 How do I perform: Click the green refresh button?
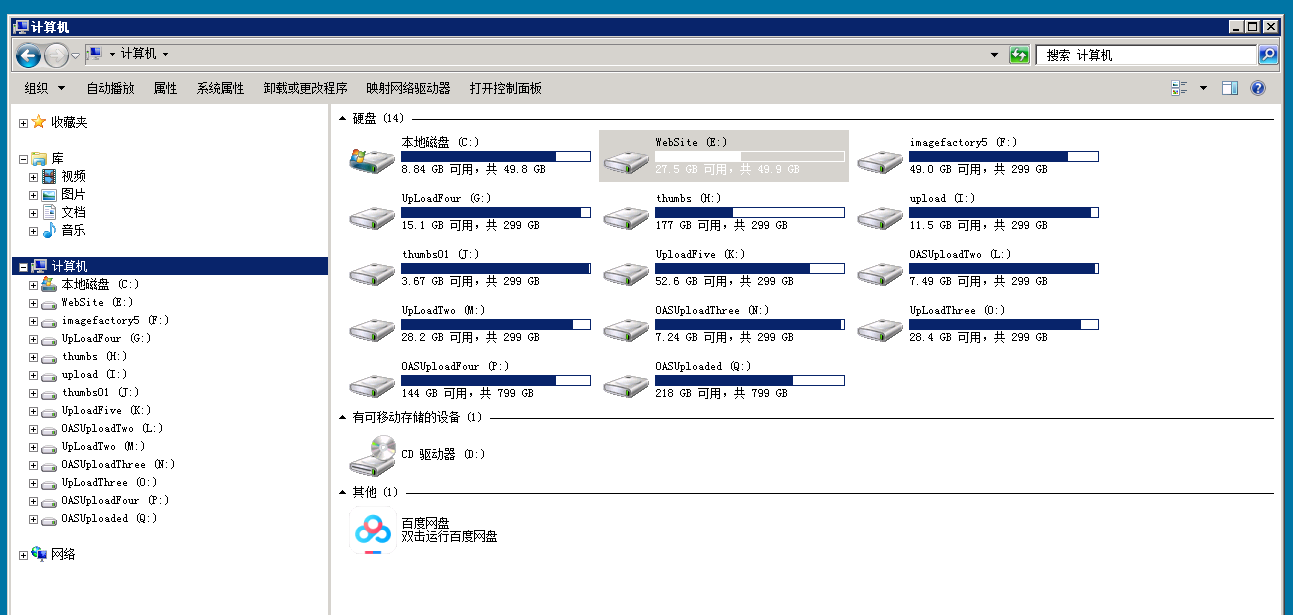click(1019, 55)
